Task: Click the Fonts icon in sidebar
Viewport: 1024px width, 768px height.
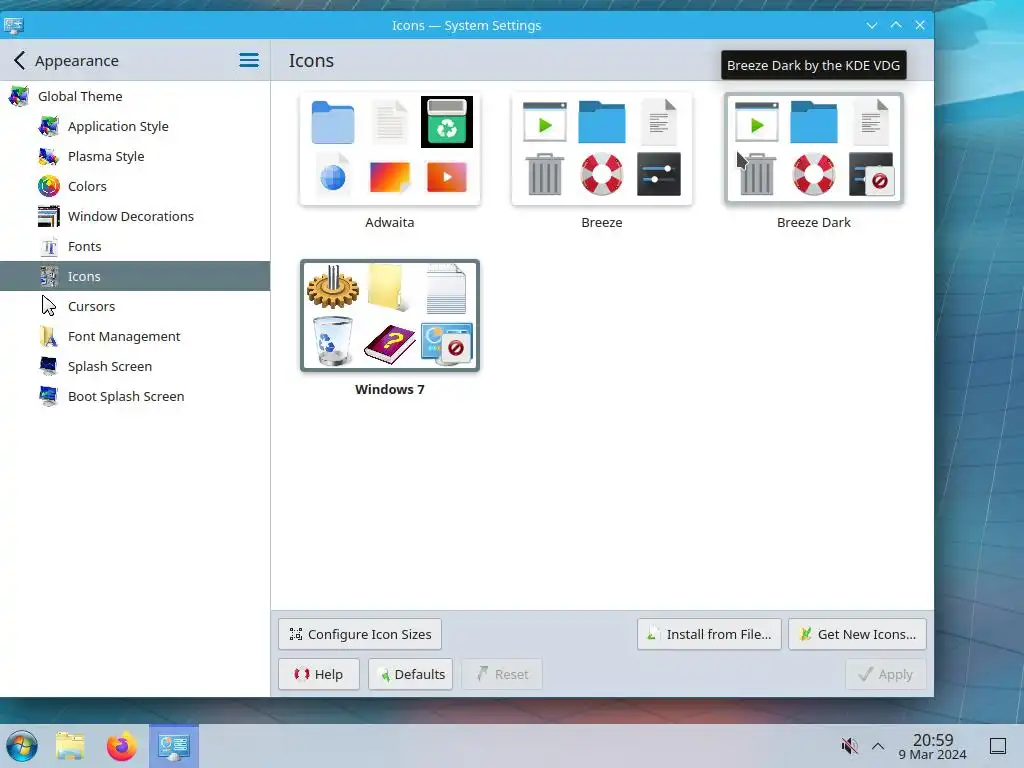Action: [48, 246]
